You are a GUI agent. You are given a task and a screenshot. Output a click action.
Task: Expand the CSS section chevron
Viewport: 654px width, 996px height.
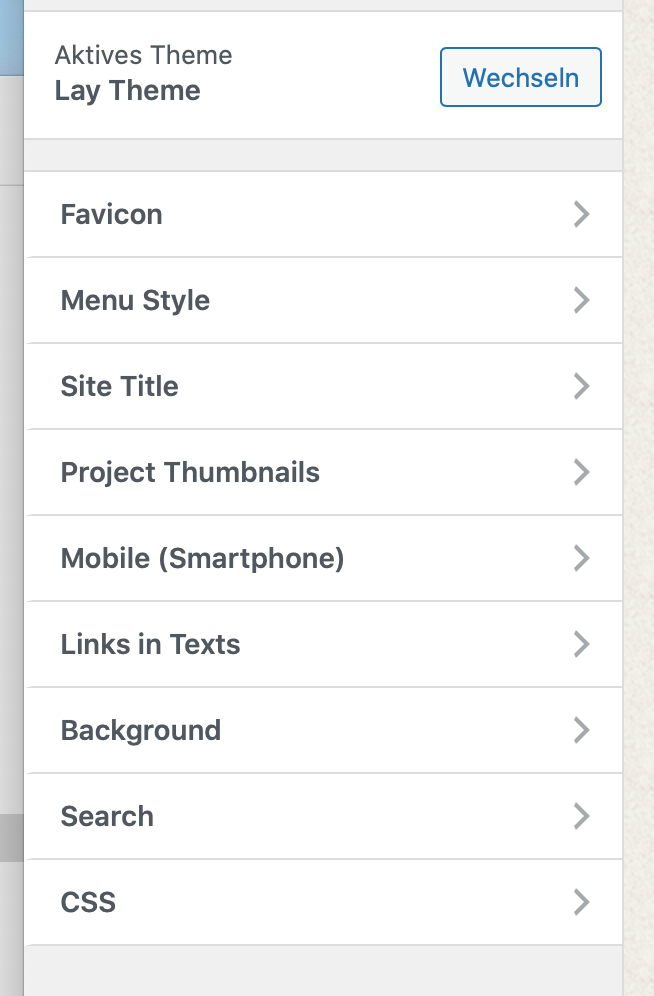point(582,902)
